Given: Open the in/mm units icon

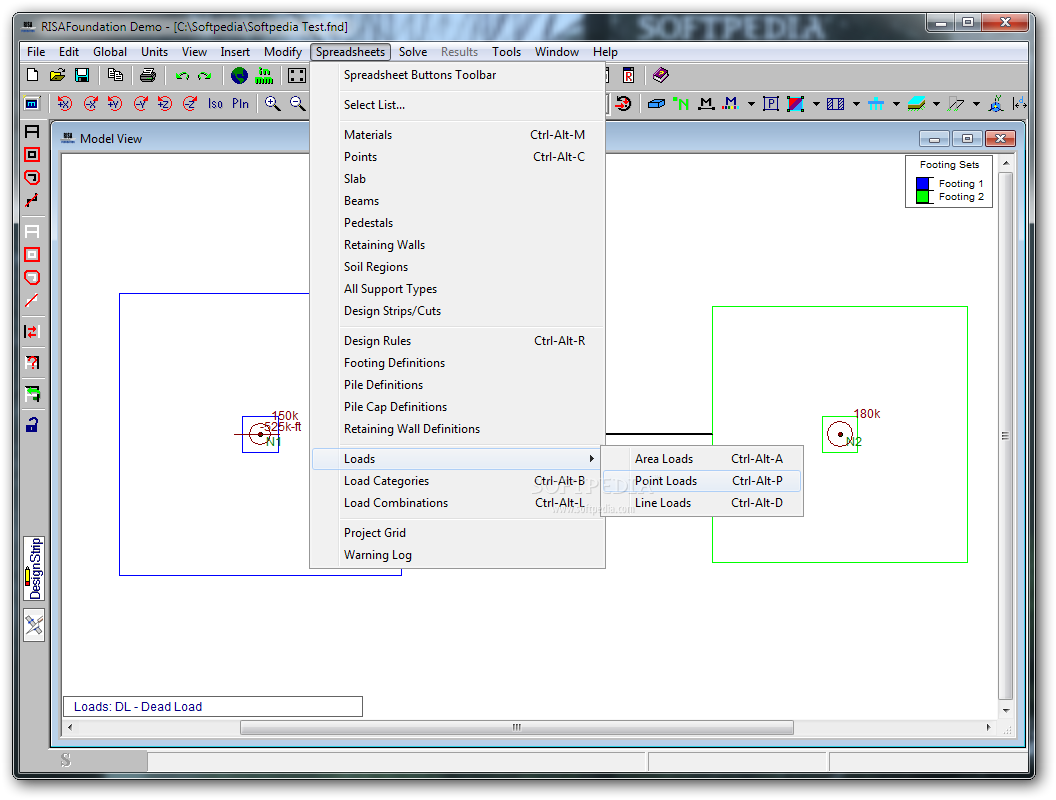Looking at the screenshot, I should click(x=264, y=75).
